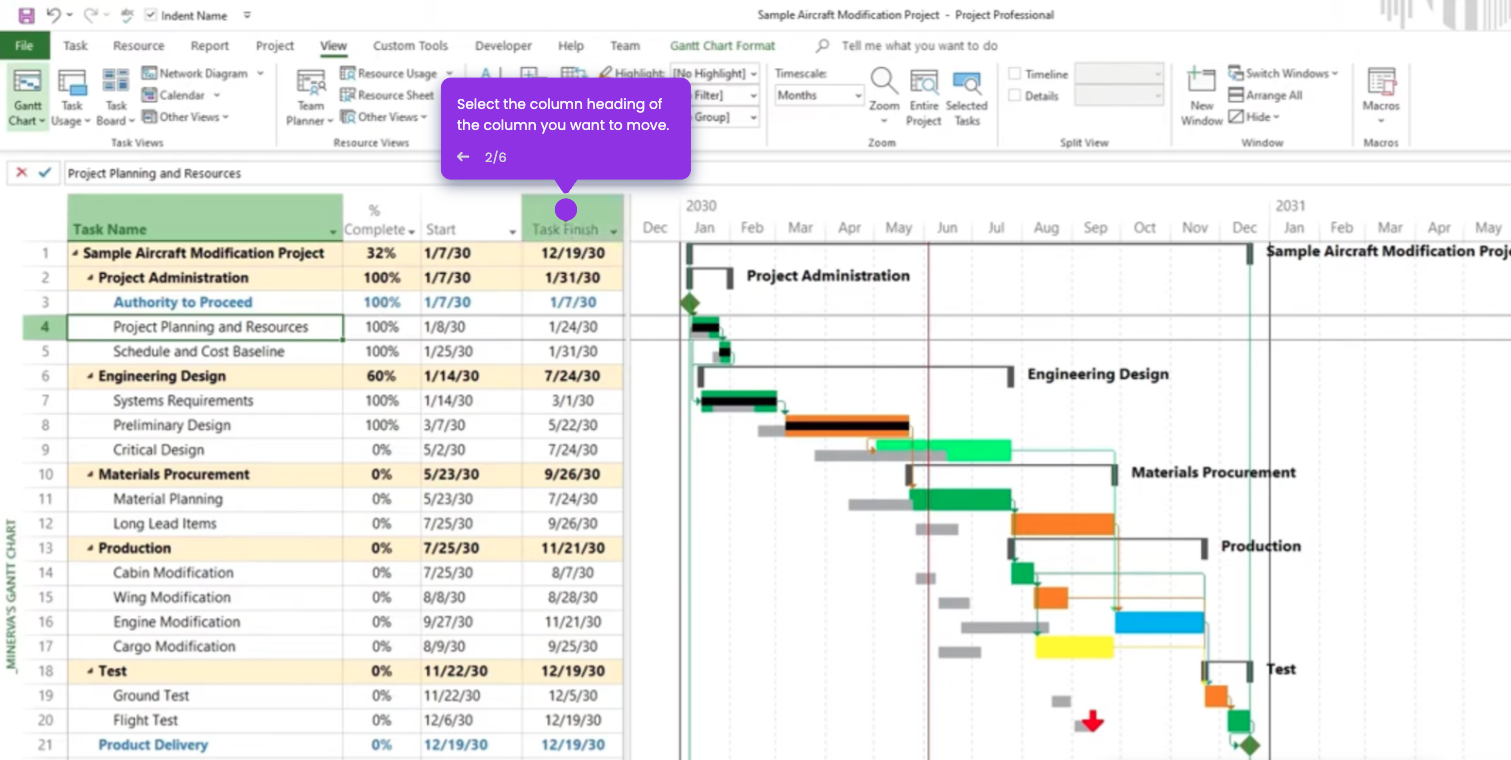Switch to Network Diagram view
The image size is (1511, 760).
[203, 73]
